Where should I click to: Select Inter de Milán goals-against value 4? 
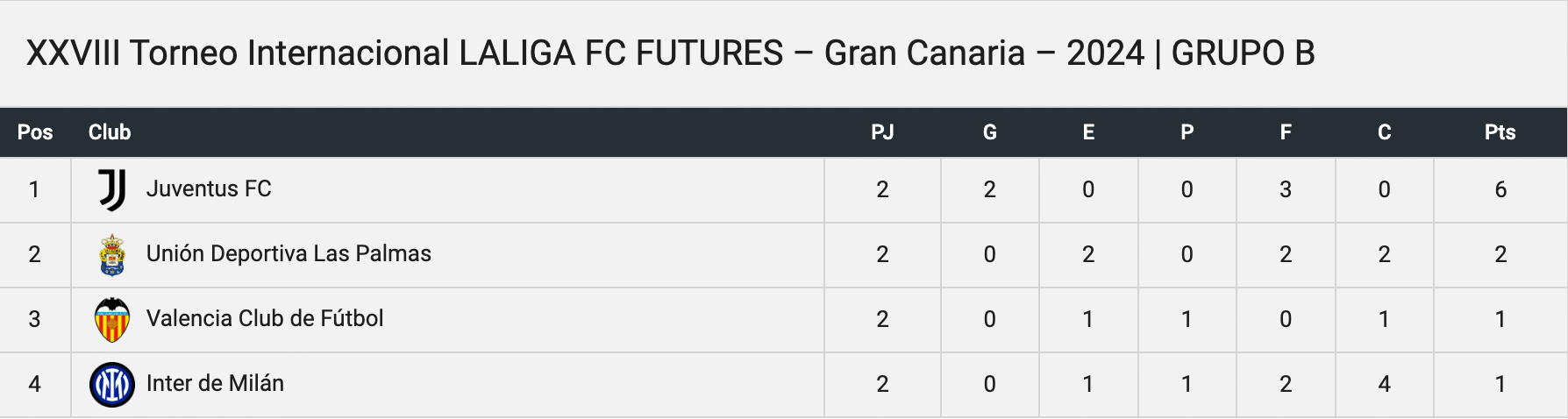(1384, 384)
